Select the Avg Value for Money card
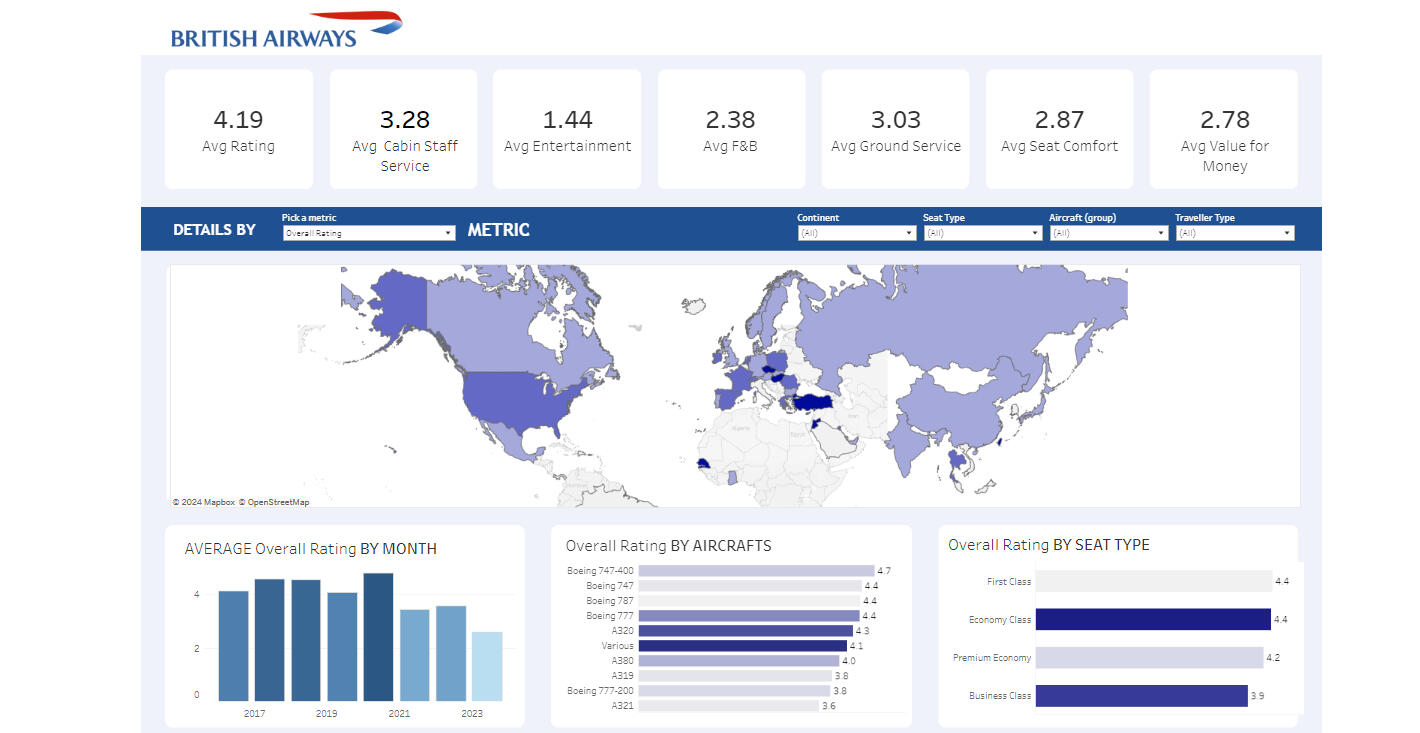1420x733 pixels. 1224,130
